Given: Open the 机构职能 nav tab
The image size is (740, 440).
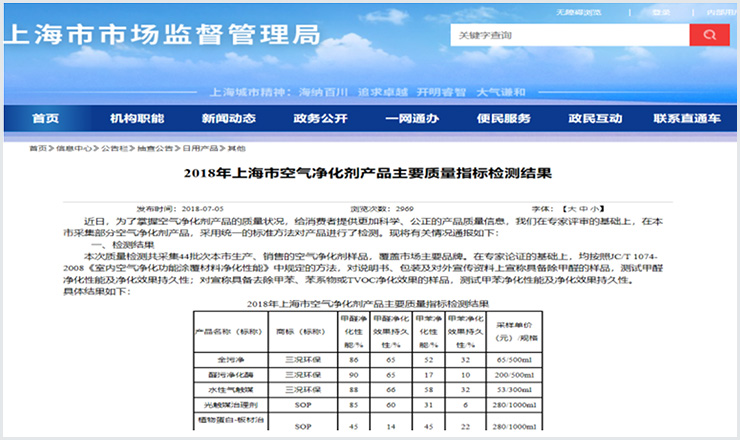Looking at the screenshot, I should tap(137, 118).
